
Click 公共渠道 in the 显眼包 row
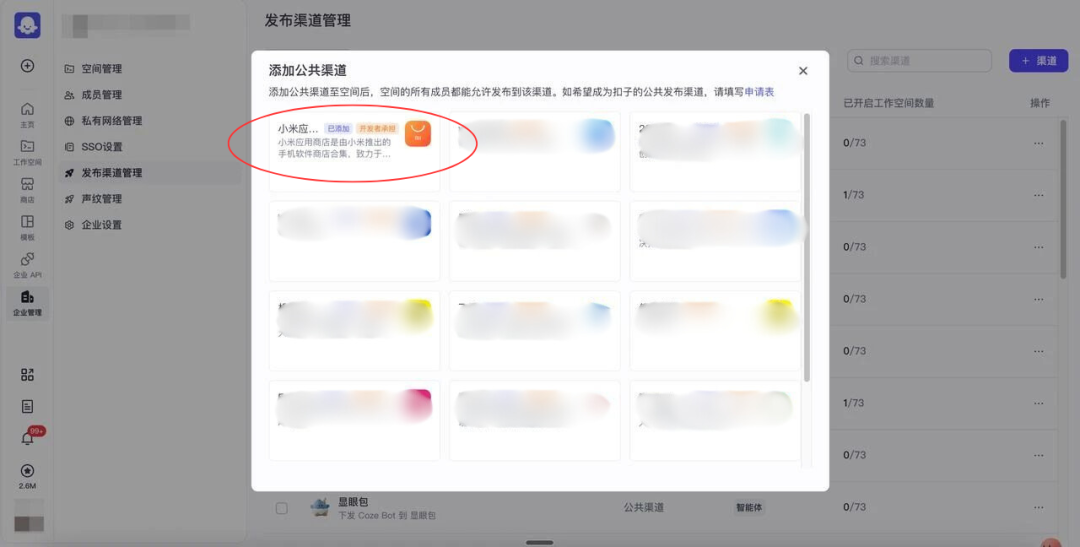(644, 508)
